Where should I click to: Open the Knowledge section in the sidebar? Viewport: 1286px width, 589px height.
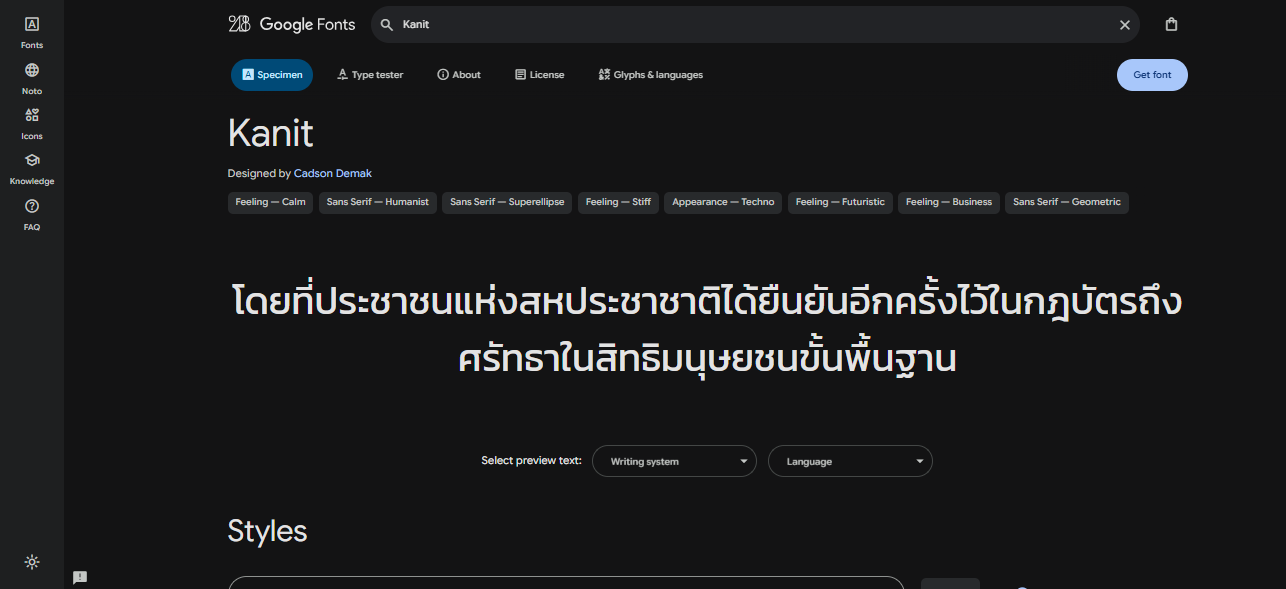(32, 168)
